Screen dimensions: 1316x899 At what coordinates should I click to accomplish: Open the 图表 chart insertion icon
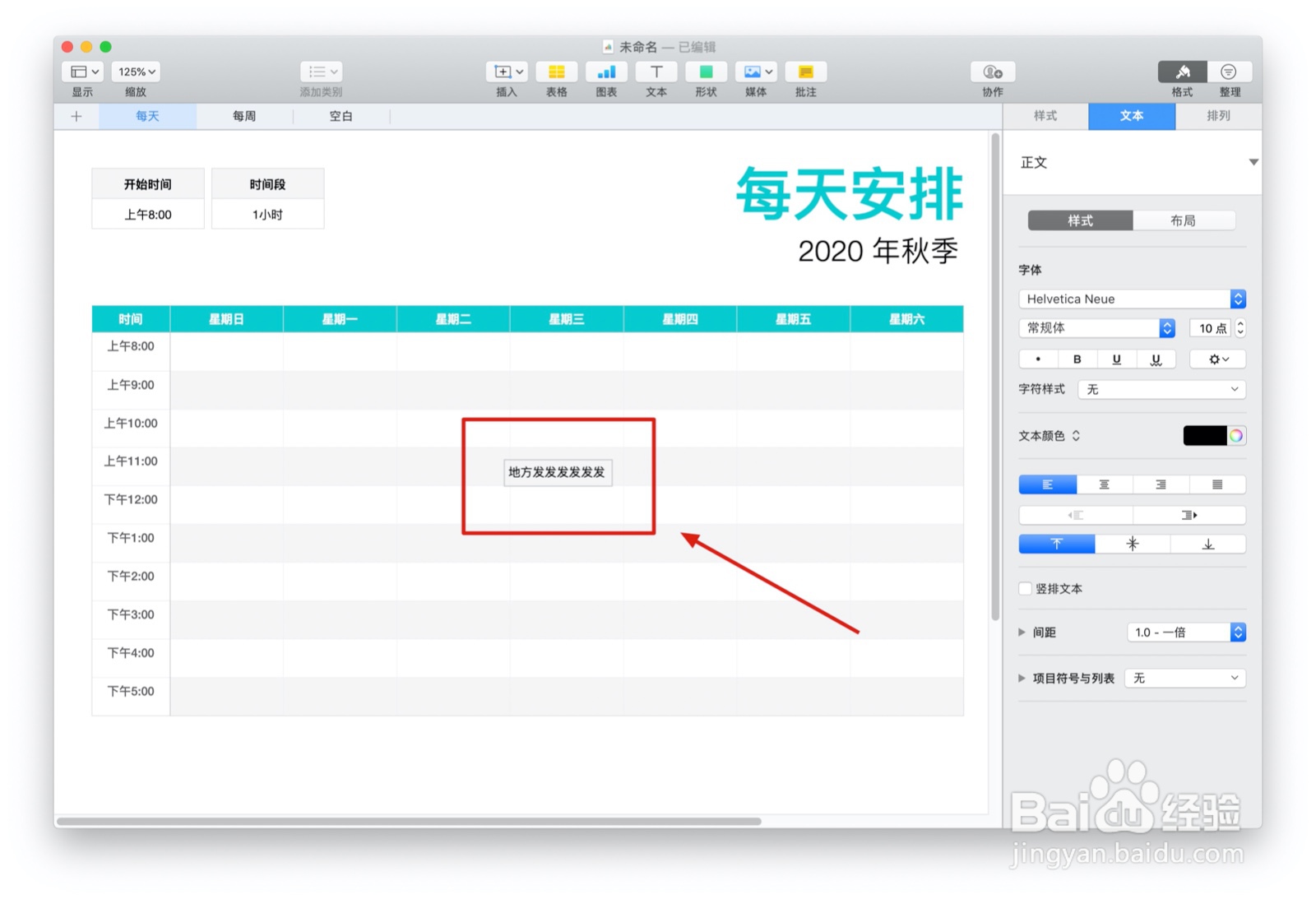(606, 72)
